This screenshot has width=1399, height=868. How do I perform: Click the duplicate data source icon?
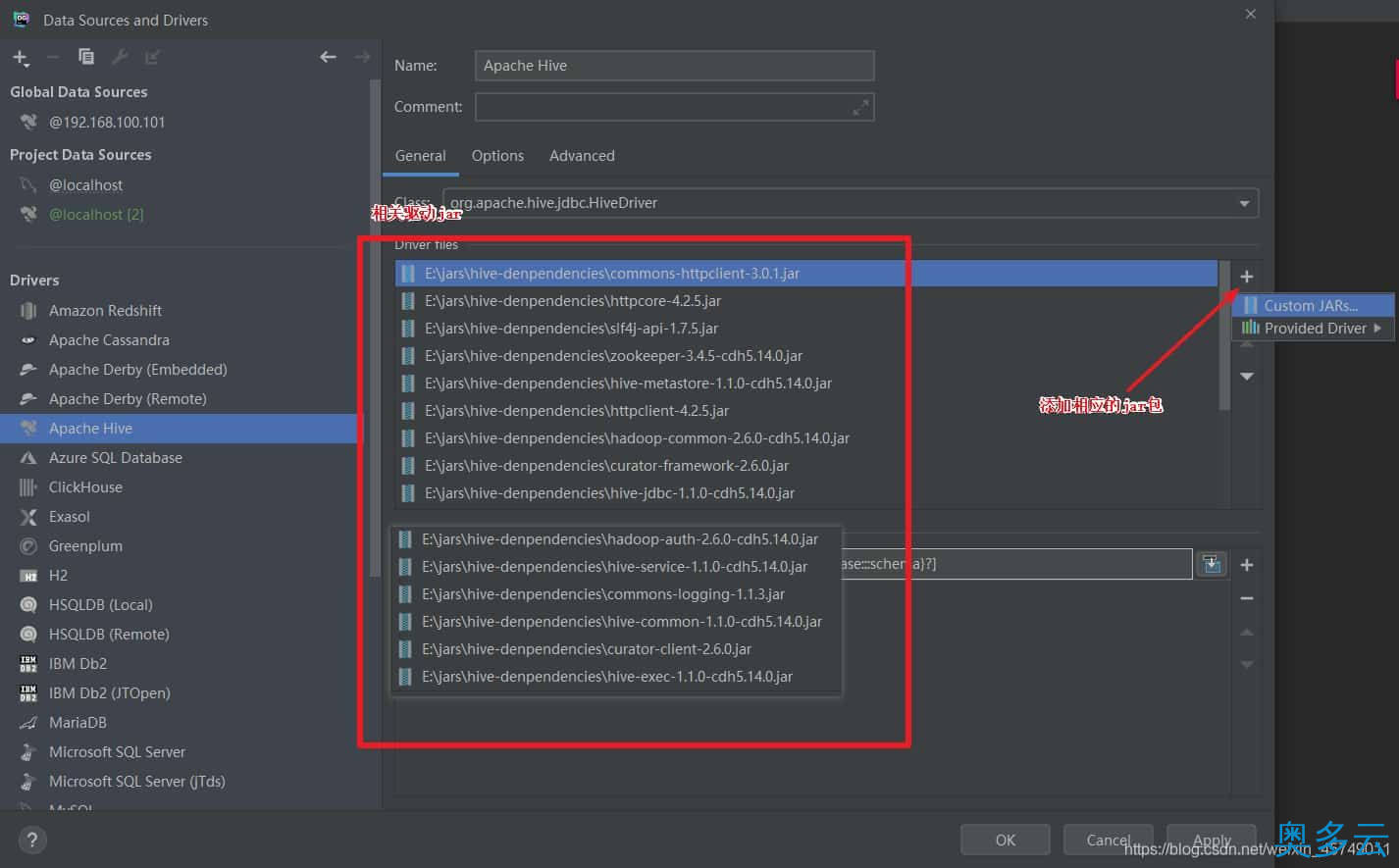86,57
